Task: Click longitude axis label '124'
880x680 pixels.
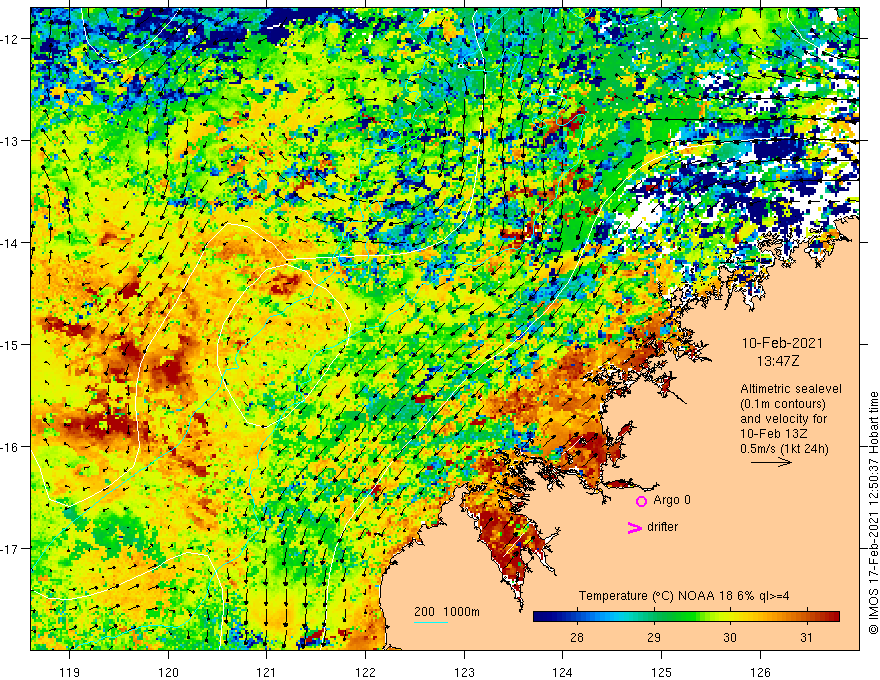Action: [x=563, y=672]
